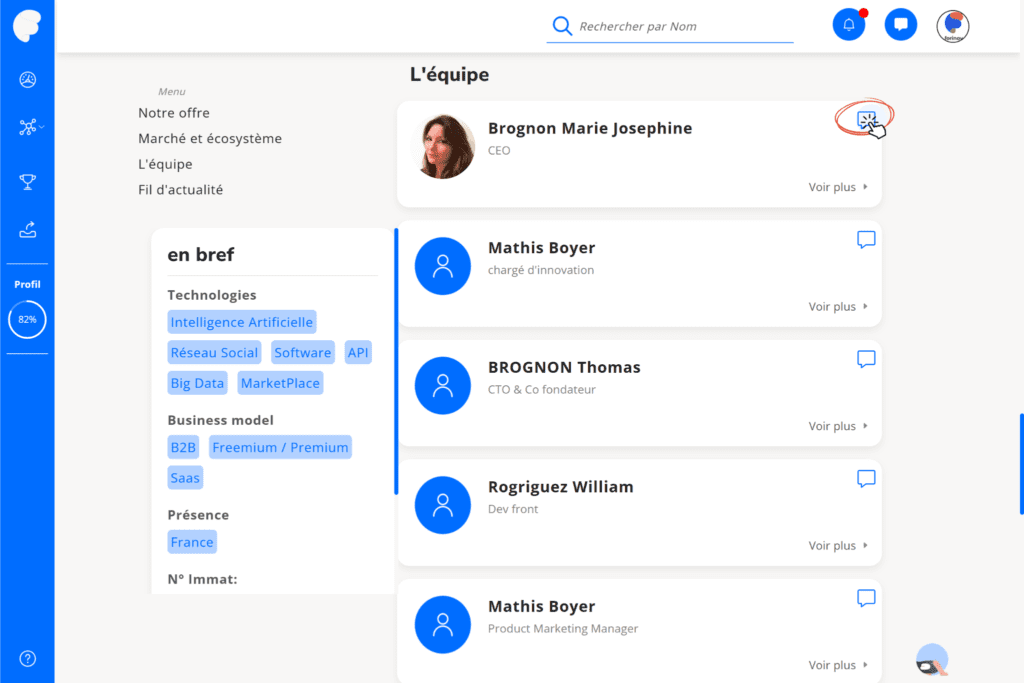Click Mathis Boyer chargé d'innovation avatar
Image resolution: width=1024 pixels, height=683 pixels.
pos(443,266)
